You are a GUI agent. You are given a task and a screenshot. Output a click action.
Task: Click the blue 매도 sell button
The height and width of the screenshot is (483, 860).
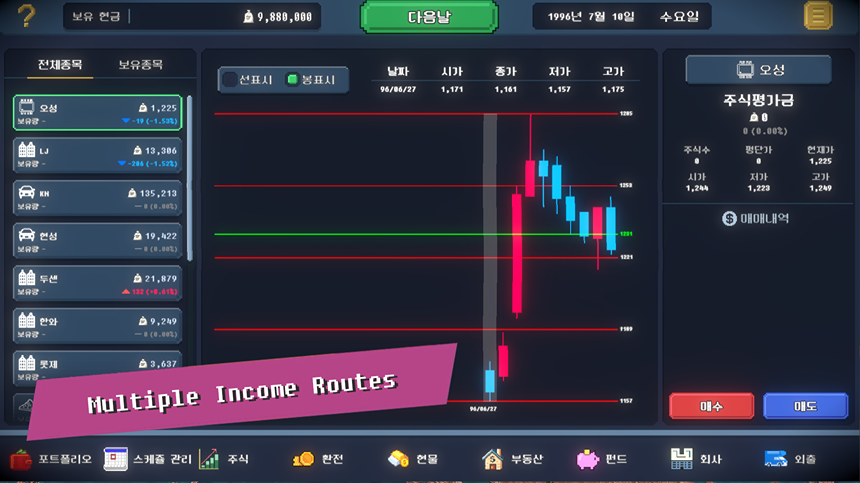click(805, 406)
